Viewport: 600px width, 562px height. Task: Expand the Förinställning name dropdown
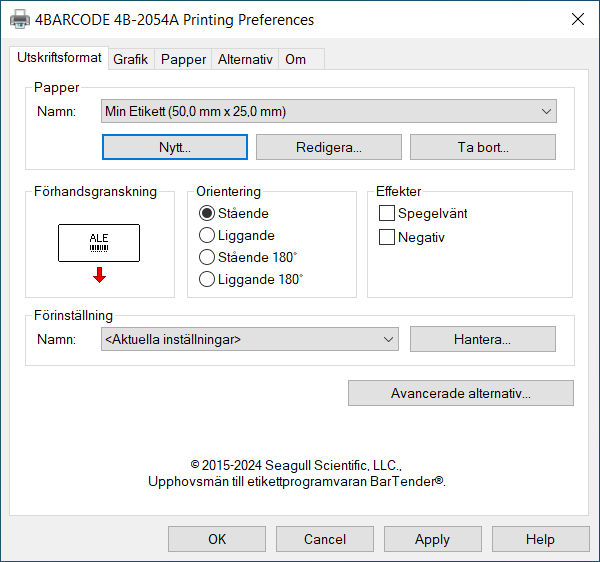250,340
